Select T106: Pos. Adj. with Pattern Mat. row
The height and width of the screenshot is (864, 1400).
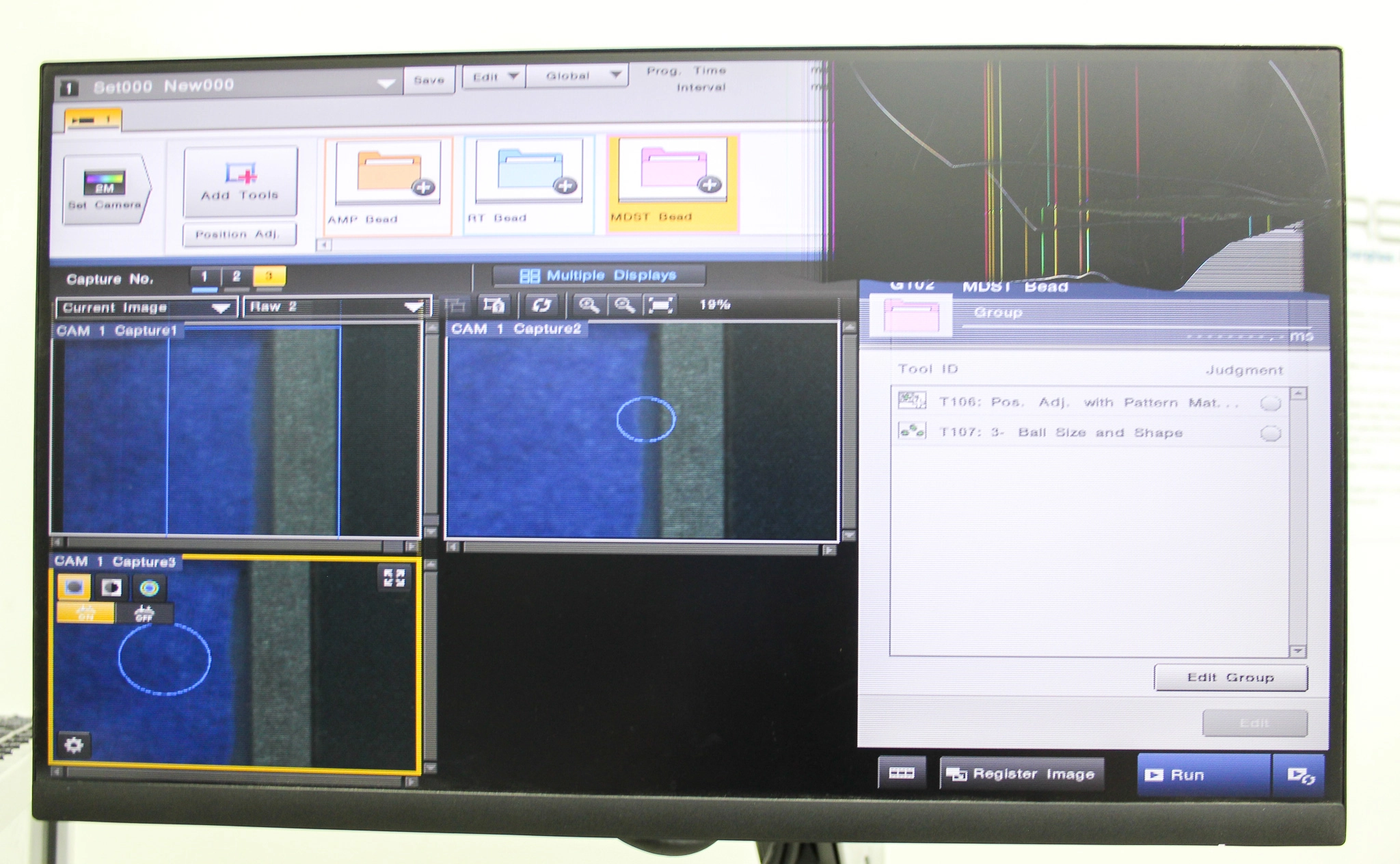pos(1089,402)
